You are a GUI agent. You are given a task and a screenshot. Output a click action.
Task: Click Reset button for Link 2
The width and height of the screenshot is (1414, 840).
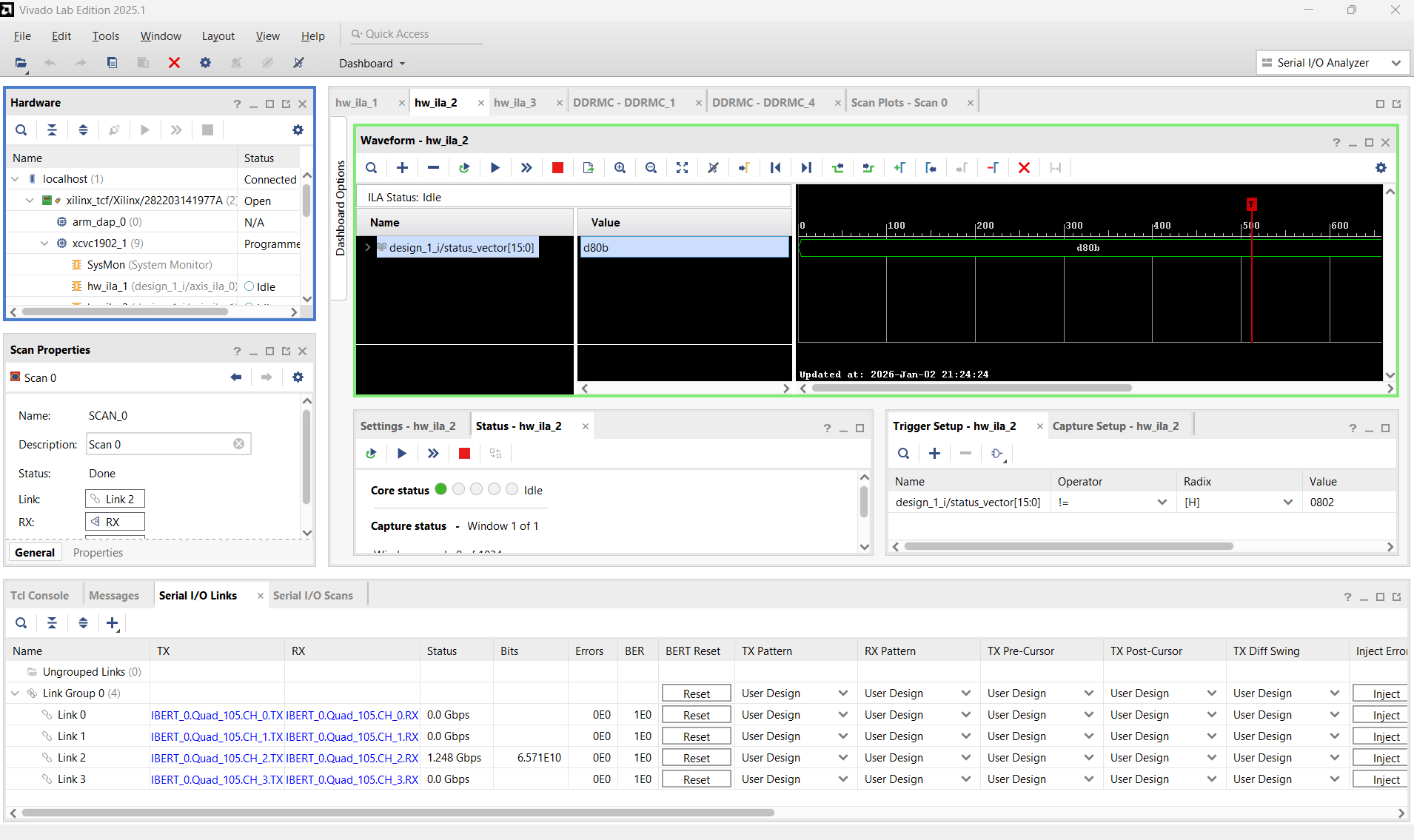click(697, 758)
